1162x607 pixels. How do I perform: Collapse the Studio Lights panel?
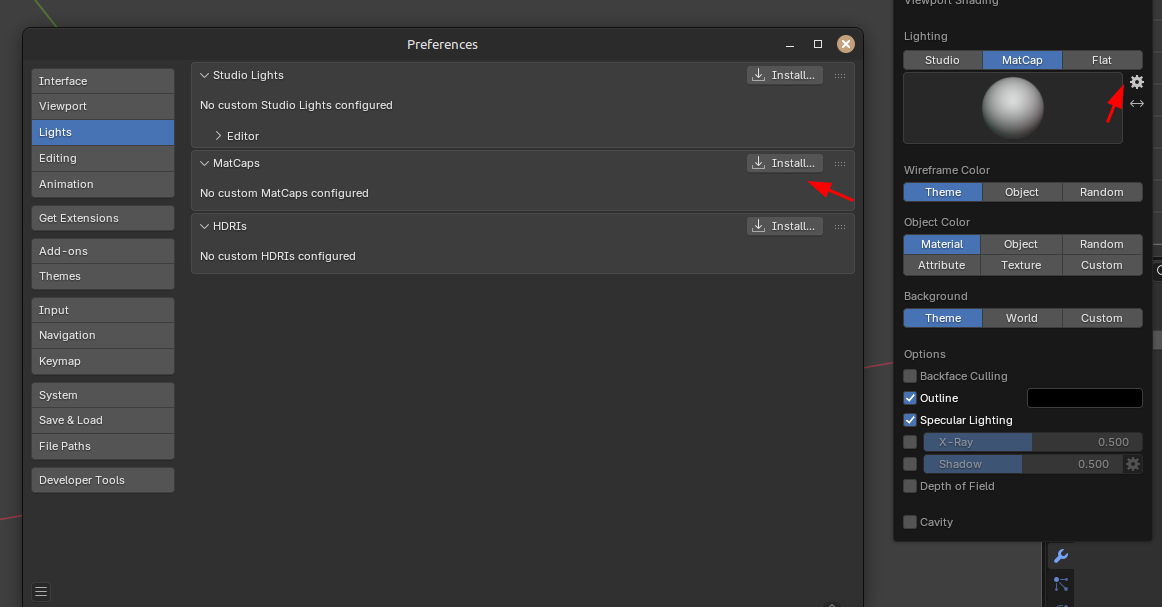click(x=205, y=75)
